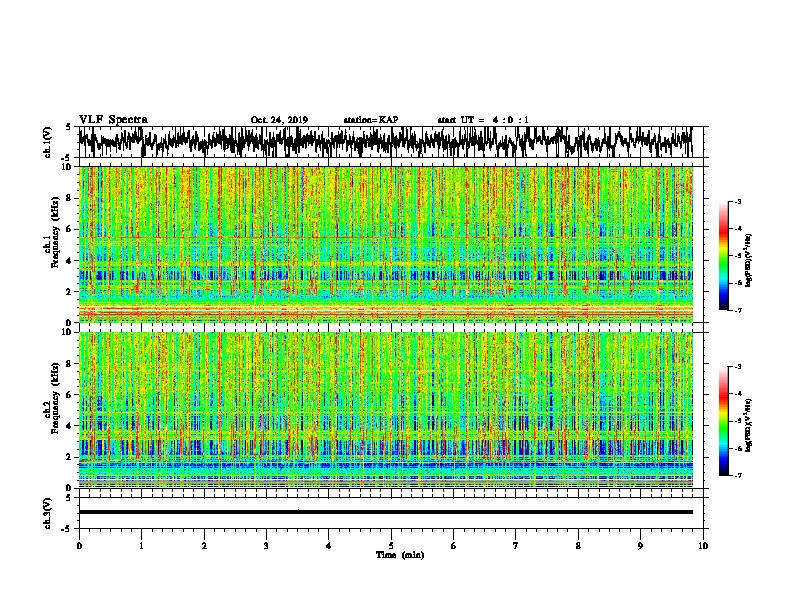Click the "-7" label on ch.2 color scale
Image resolution: width=792 pixels, height=612 pixels.
737,475
